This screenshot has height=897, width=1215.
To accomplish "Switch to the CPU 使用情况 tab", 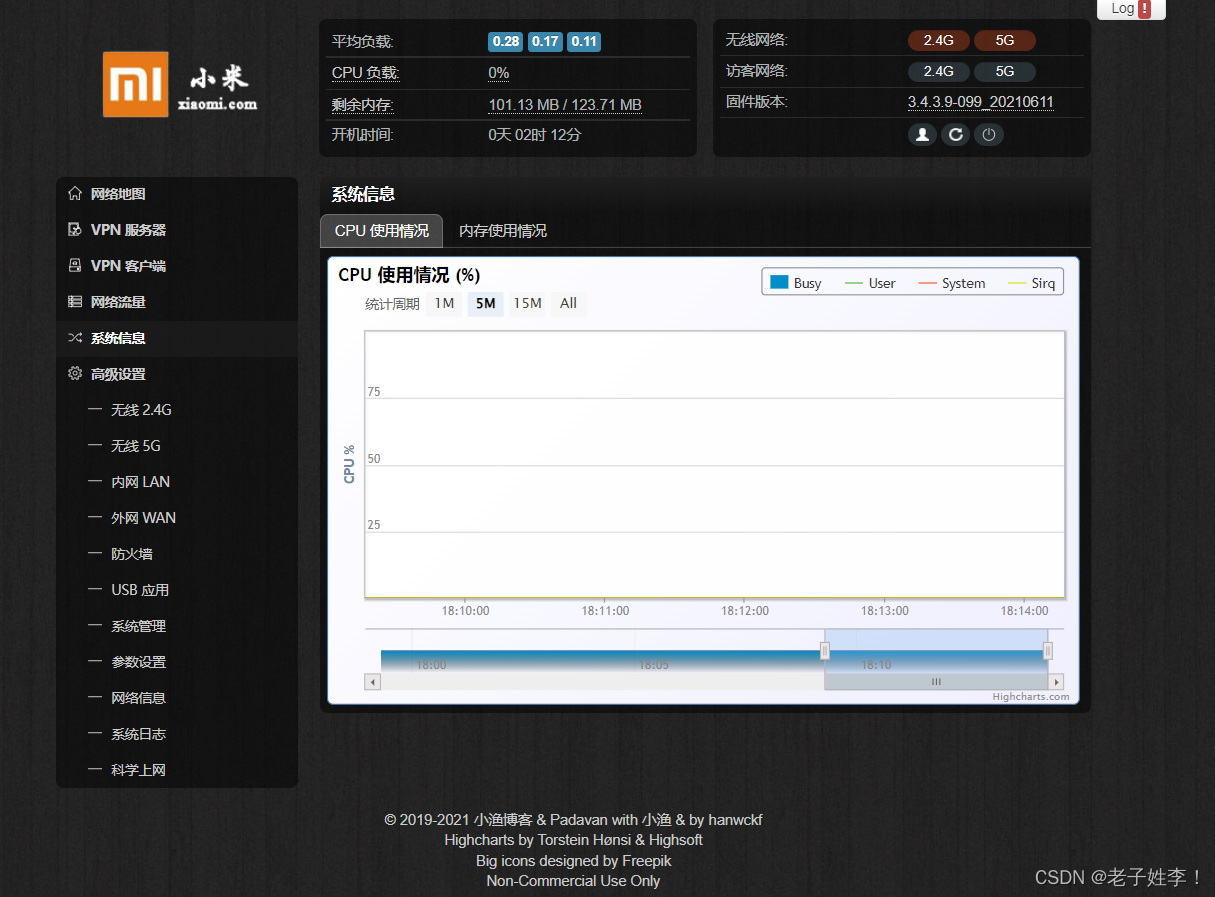I will click(381, 231).
